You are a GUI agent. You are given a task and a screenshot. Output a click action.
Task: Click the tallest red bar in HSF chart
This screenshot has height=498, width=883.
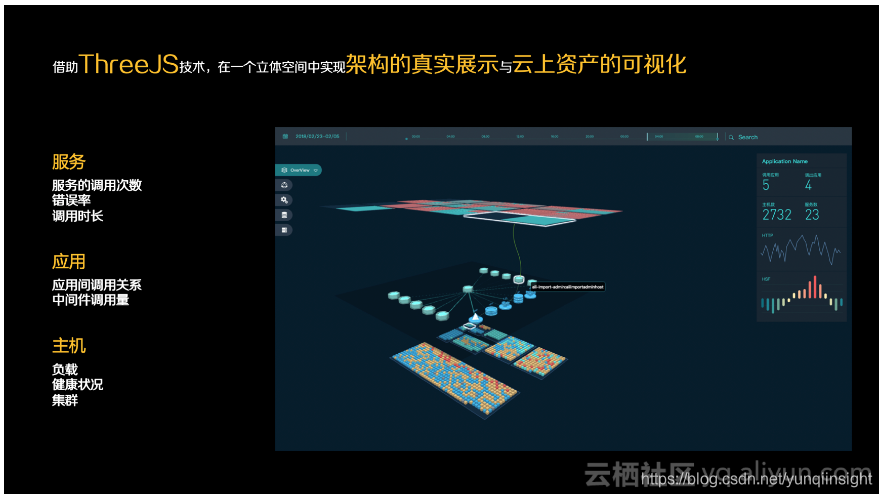[814, 287]
